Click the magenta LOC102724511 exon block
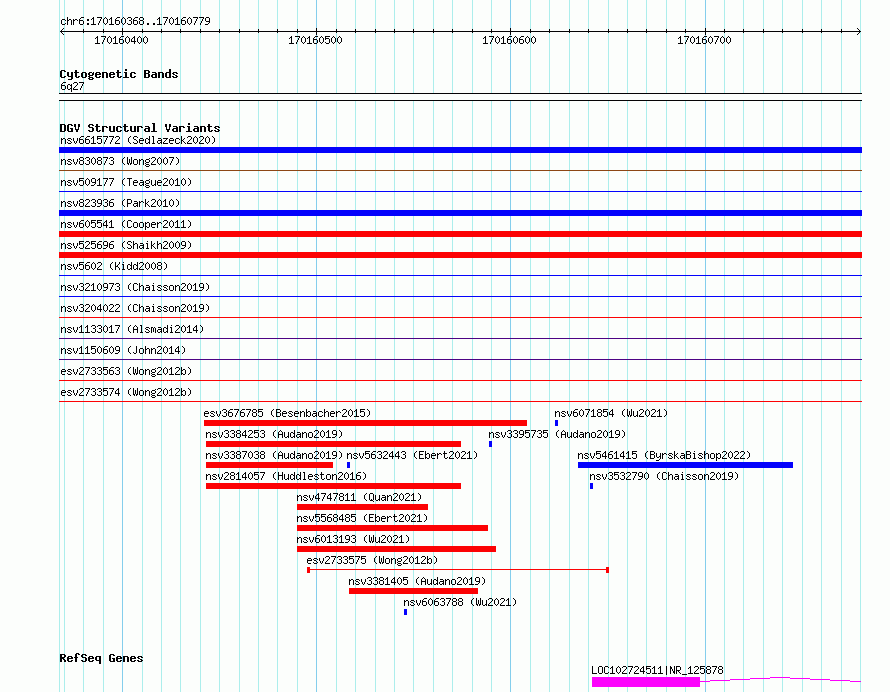 pyautogui.click(x=646, y=682)
